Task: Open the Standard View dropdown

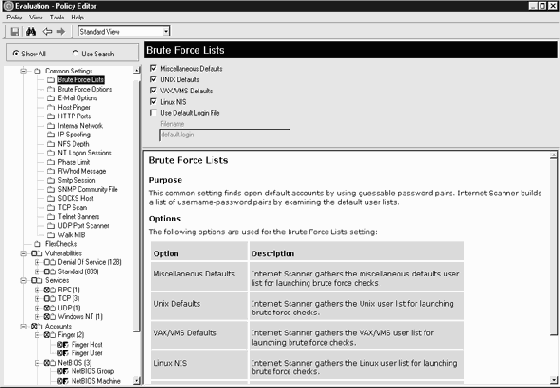Action: [x=166, y=32]
